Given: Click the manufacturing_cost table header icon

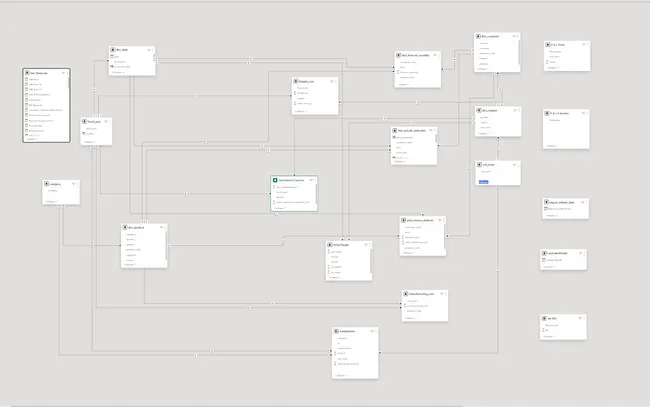Looking at the screenshot, I should point(405,294).
